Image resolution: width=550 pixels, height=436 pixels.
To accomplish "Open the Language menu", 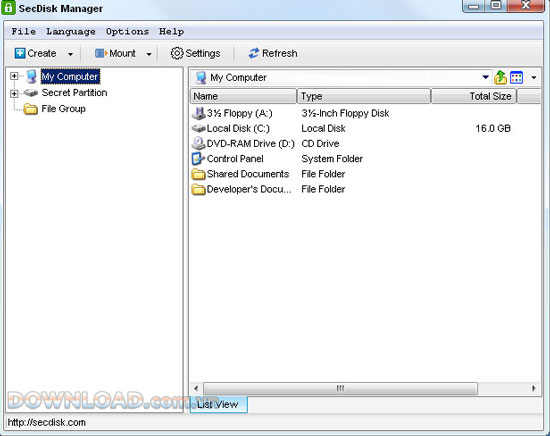I will click(71, 32).
